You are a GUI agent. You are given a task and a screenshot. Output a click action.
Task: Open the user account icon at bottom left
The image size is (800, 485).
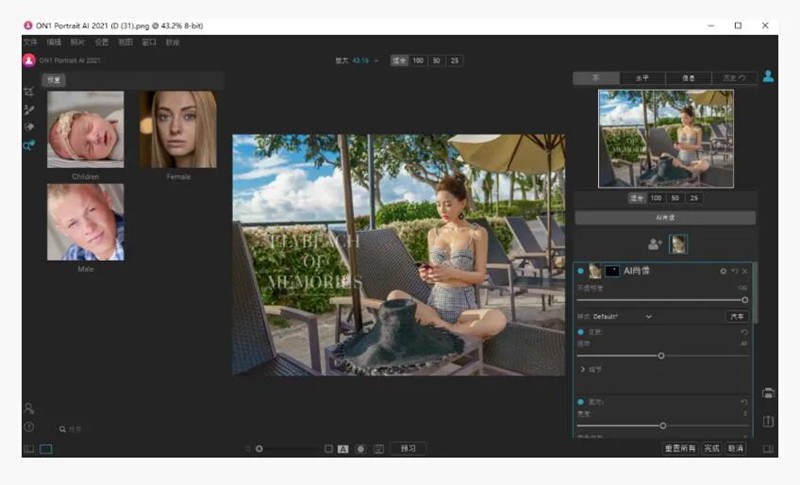[x=29, y=409]
